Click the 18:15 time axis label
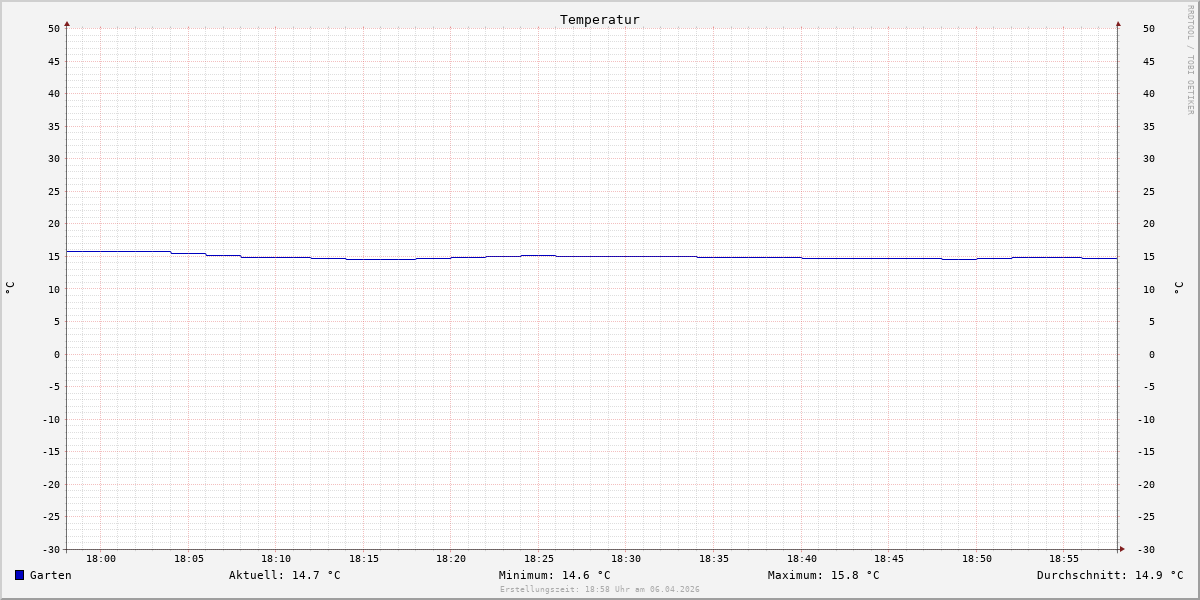 pos(364,558)
